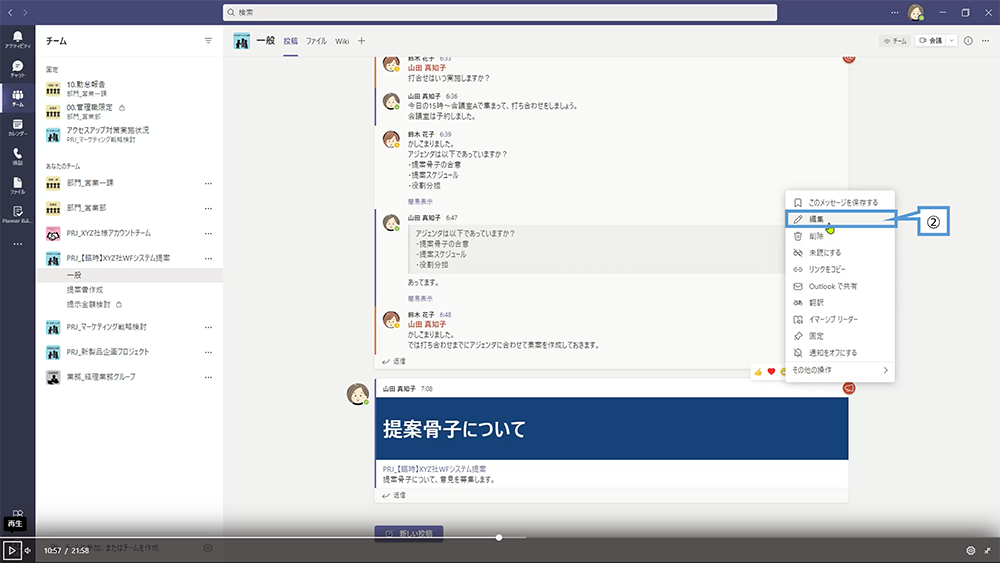Screen dimensions: 1000x563
Task: Click PRJ_【臨時】XYZ社WFシステム提案 link in announcement
Action: tap(434, 469)
